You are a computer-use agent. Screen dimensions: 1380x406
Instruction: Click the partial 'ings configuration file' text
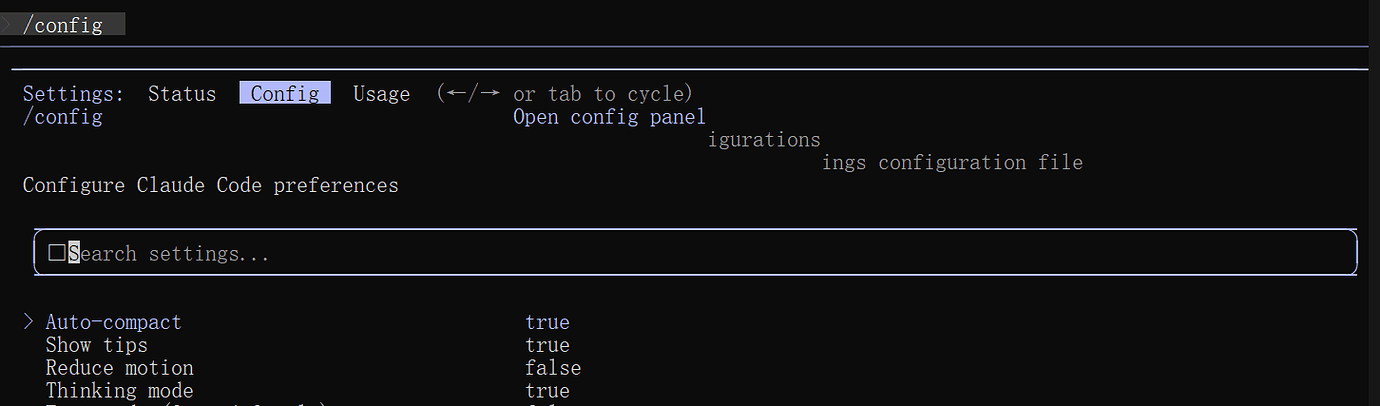point(952,162)
